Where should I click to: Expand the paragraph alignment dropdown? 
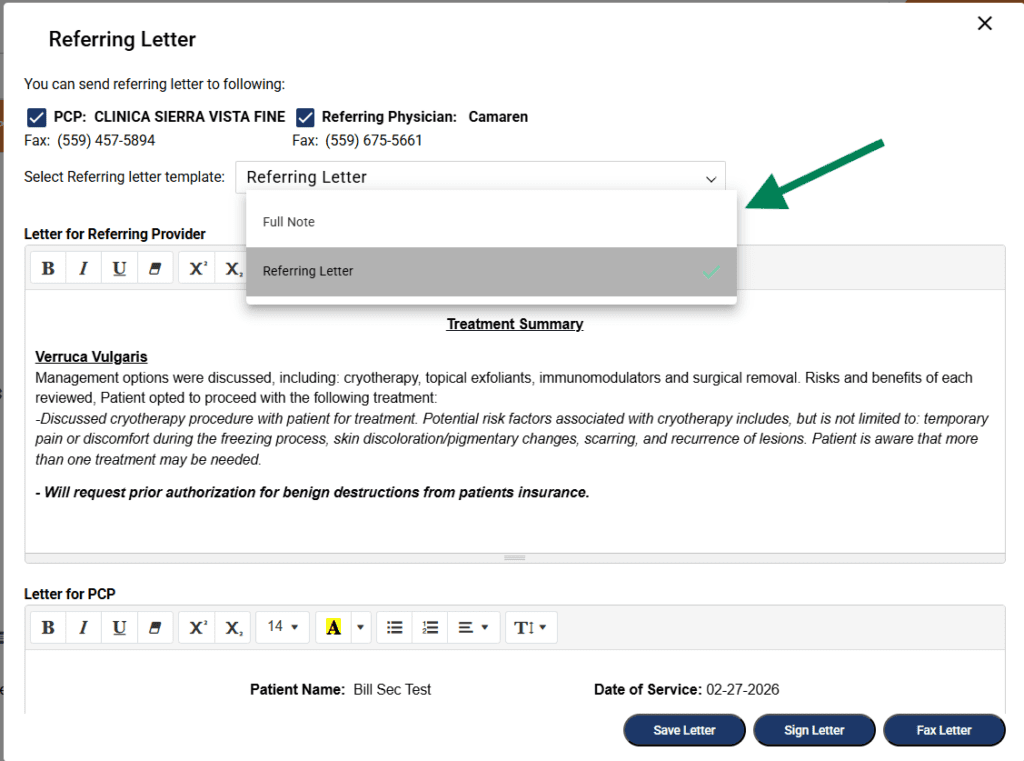pyautogui.click(x=473, y=627)
